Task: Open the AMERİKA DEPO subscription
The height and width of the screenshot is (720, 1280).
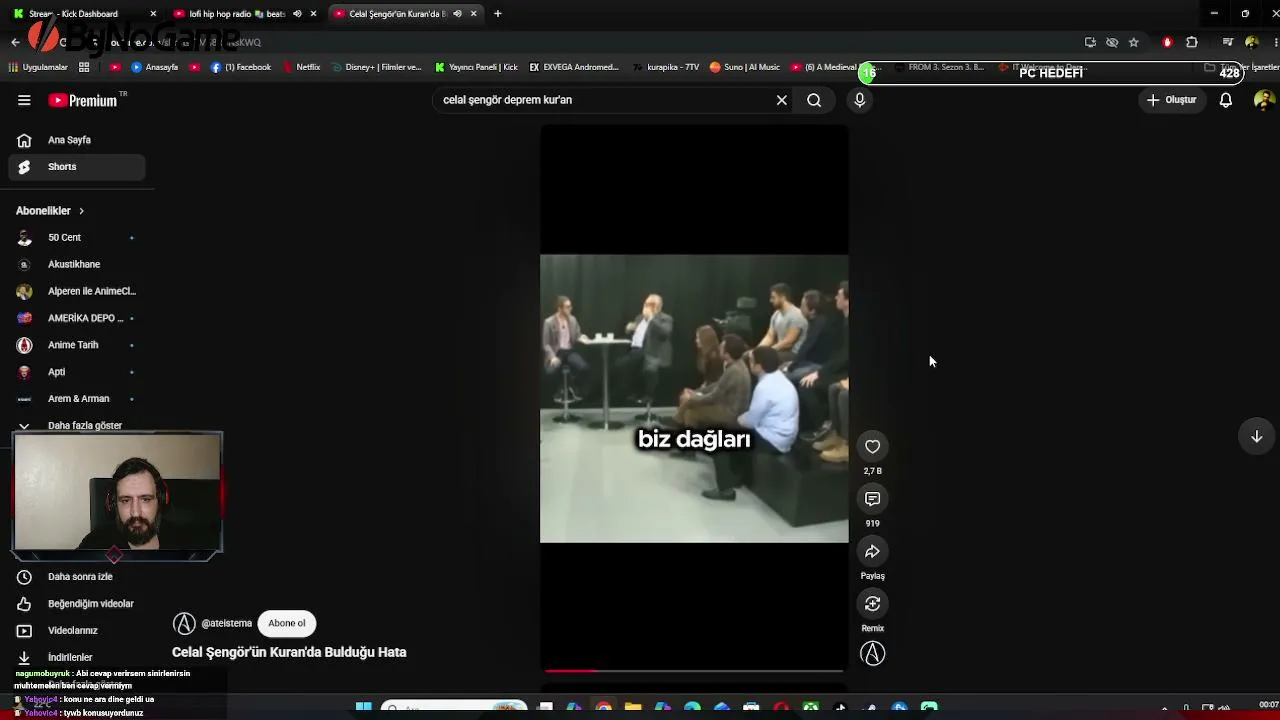Action: [x=77, y=318]
